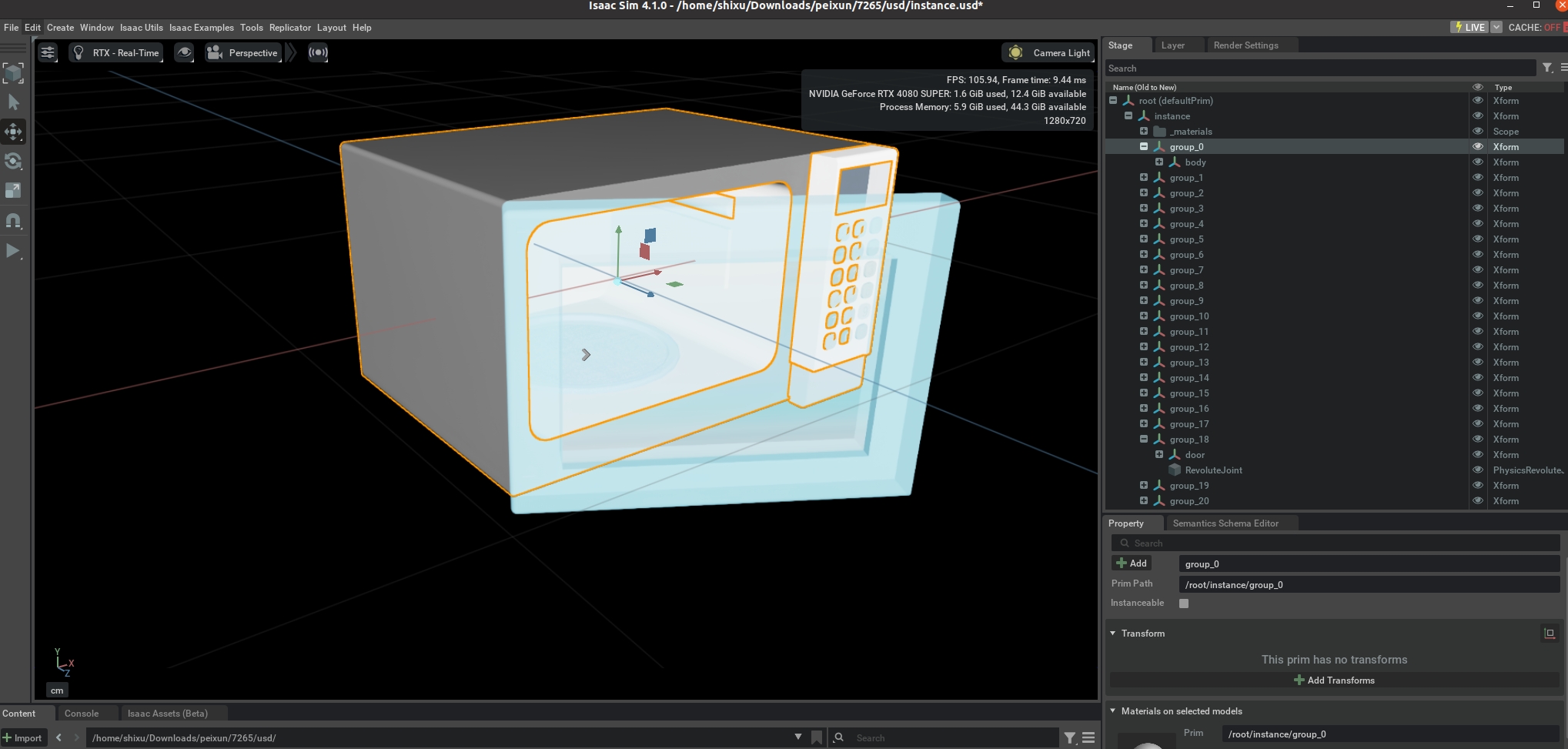This screenshot has height=749, width=1568.
Task: Select the Rotate tool
Action: [x=13, y=161]
